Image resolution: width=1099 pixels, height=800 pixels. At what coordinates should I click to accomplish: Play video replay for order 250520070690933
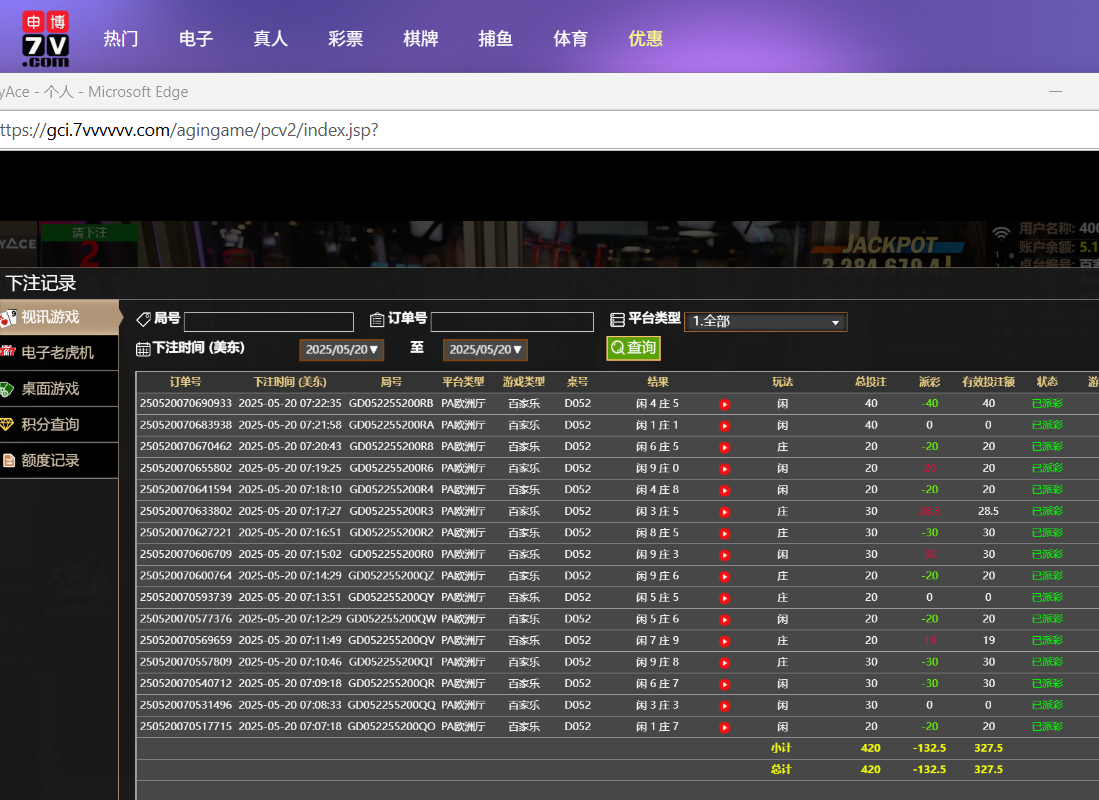725,404
